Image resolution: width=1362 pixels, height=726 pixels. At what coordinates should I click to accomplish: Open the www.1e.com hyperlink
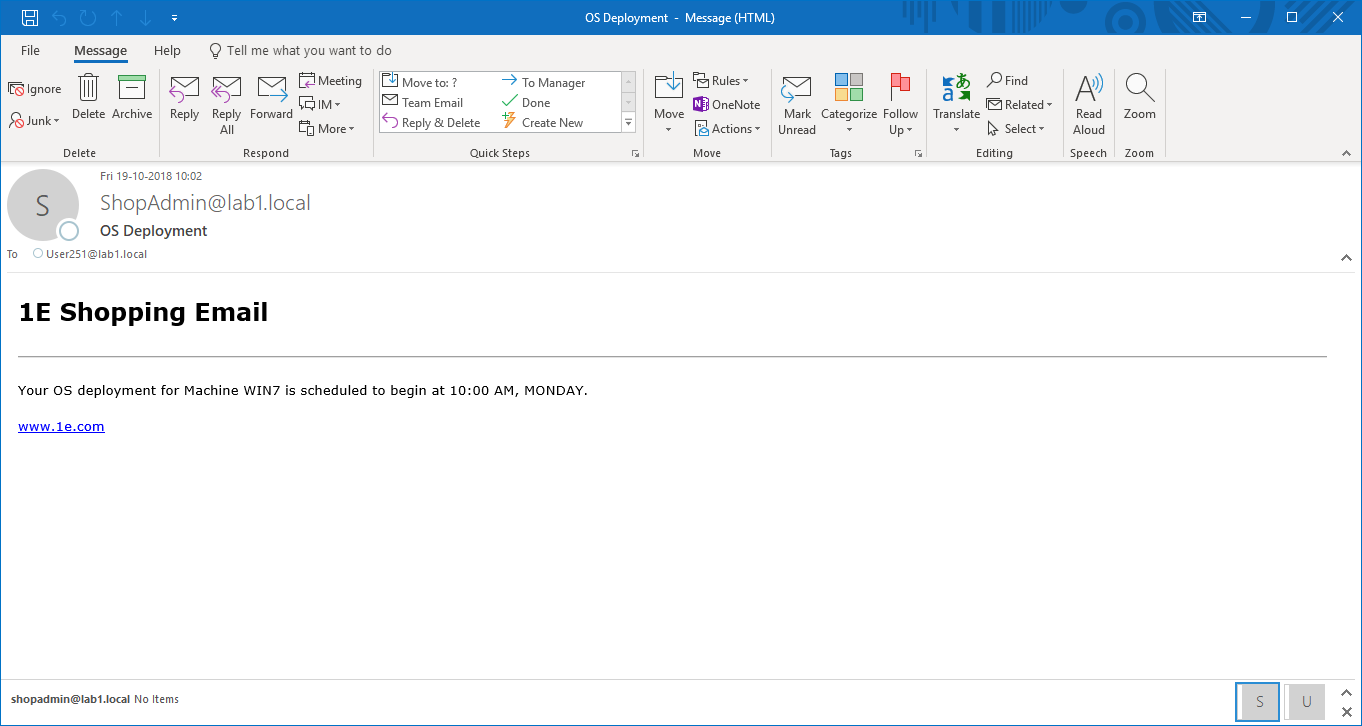click(61, 427)
